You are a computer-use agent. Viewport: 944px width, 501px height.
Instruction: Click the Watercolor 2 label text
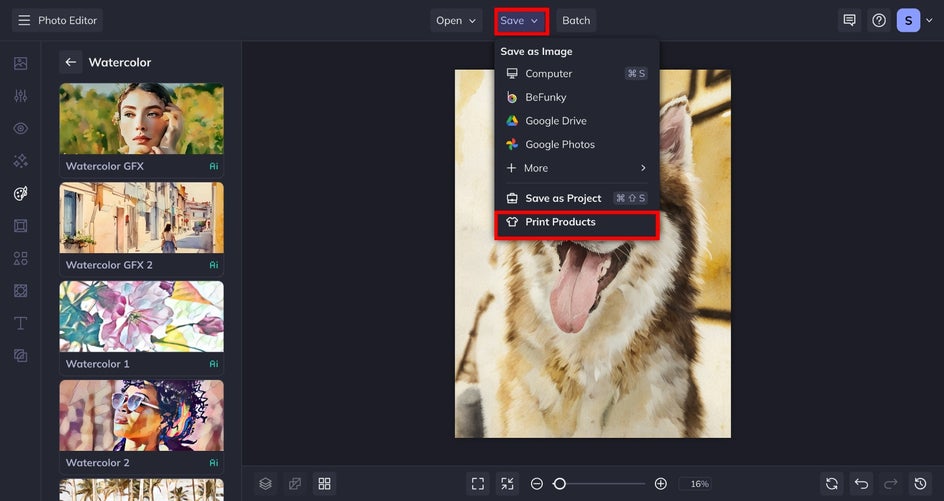(x=98, y=462)
